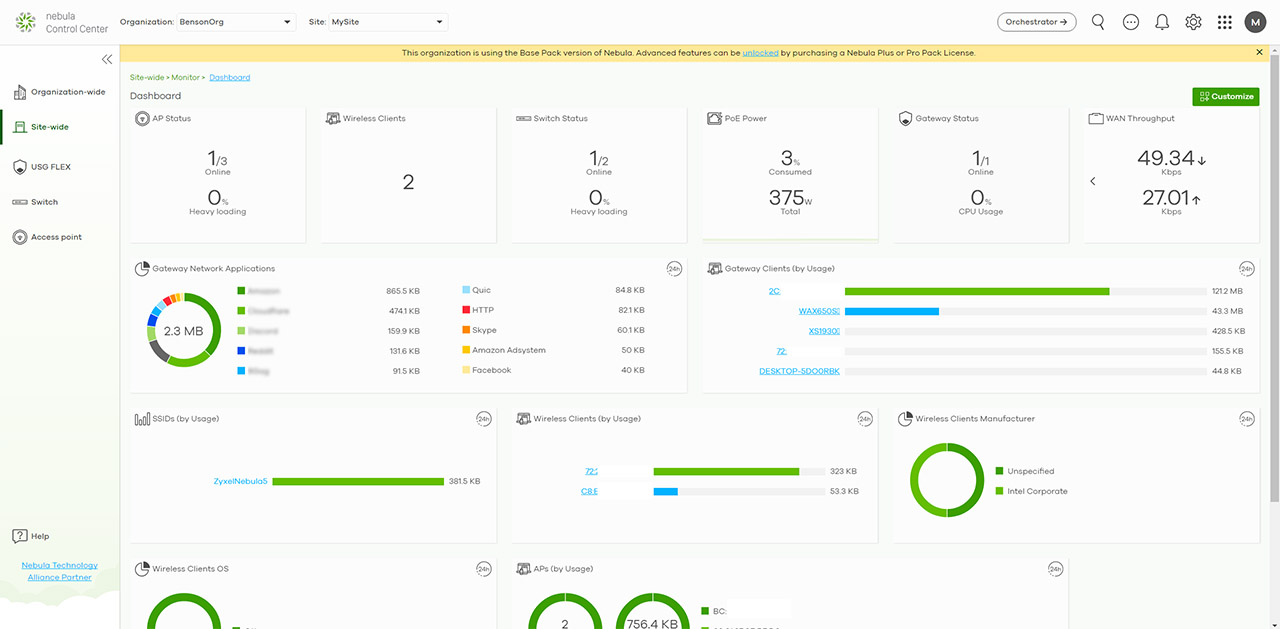Click the AP Status widget icon
Image resolution: width=1280 pixels, height=629 pixels.
pyautogui.click(x=142, y=118)
